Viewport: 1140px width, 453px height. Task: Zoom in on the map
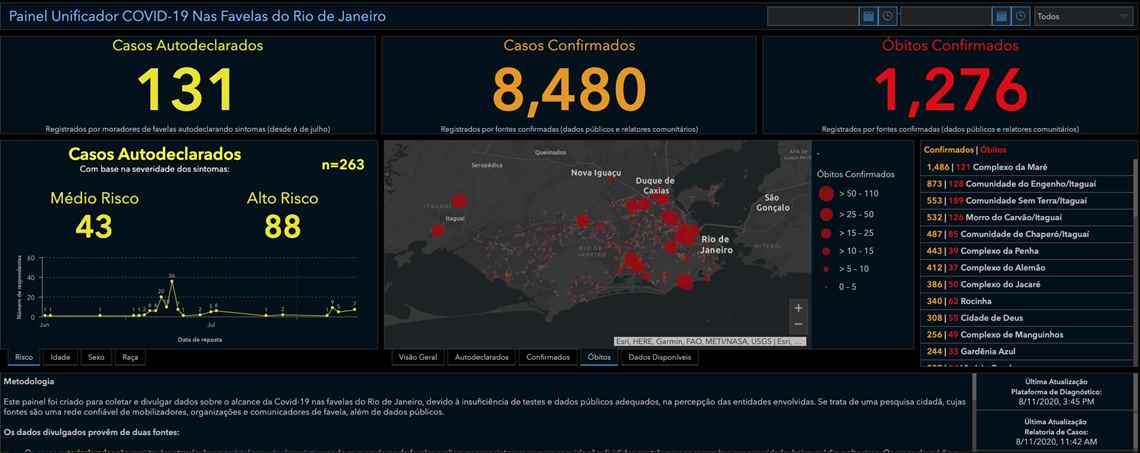point(797,308)
